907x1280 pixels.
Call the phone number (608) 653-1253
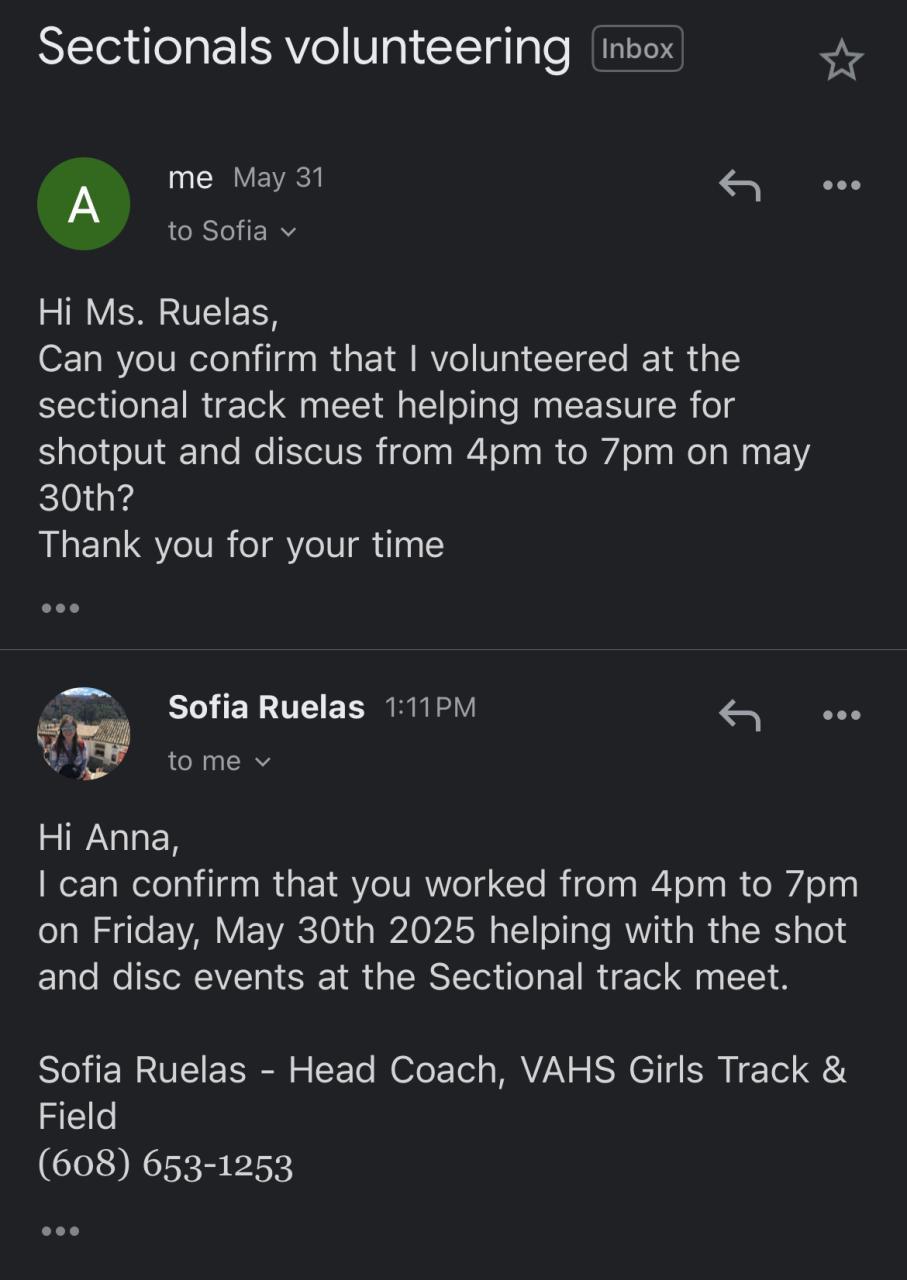coord(165,1164)
